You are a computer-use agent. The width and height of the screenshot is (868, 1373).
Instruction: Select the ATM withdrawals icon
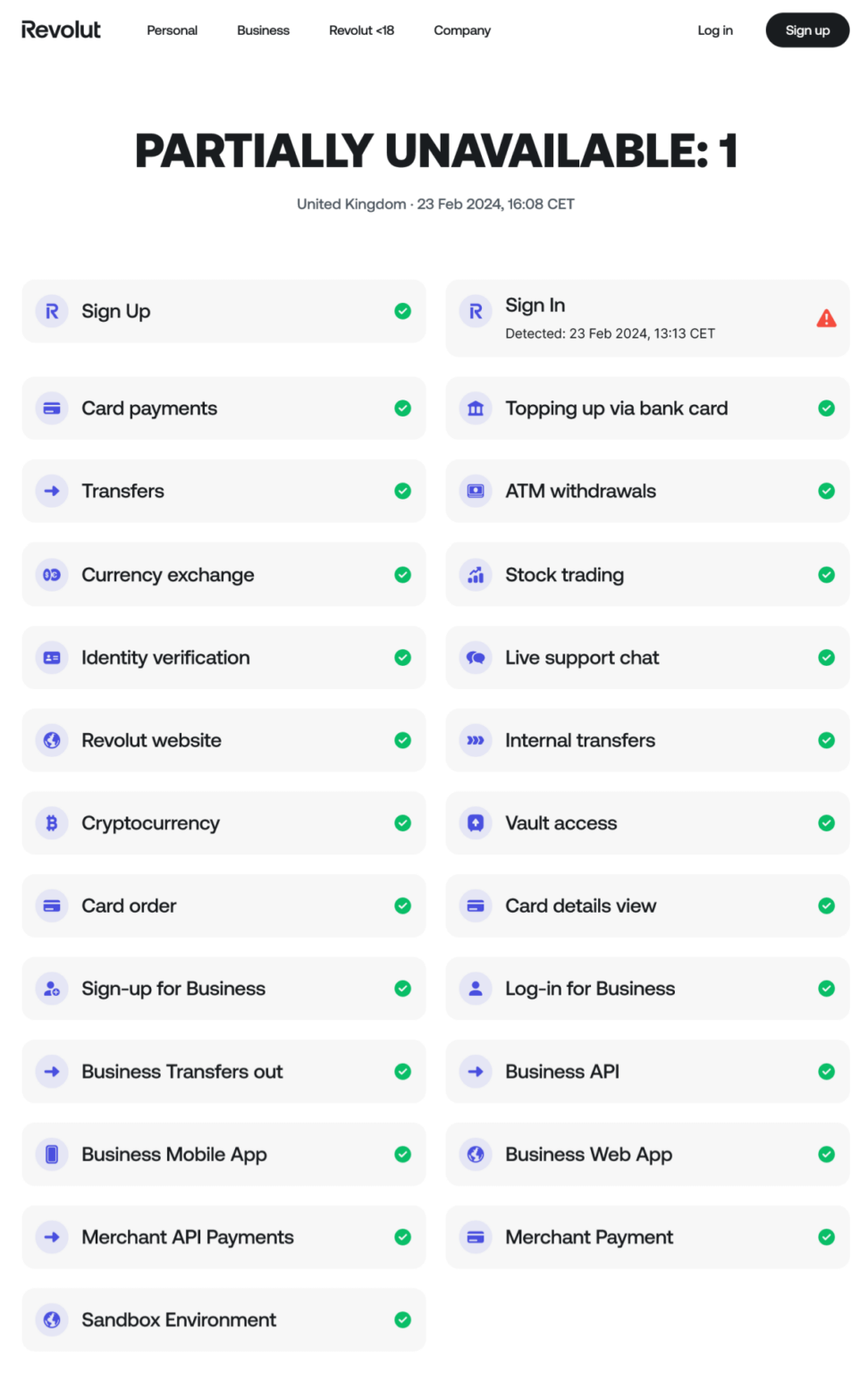(475, 491)
